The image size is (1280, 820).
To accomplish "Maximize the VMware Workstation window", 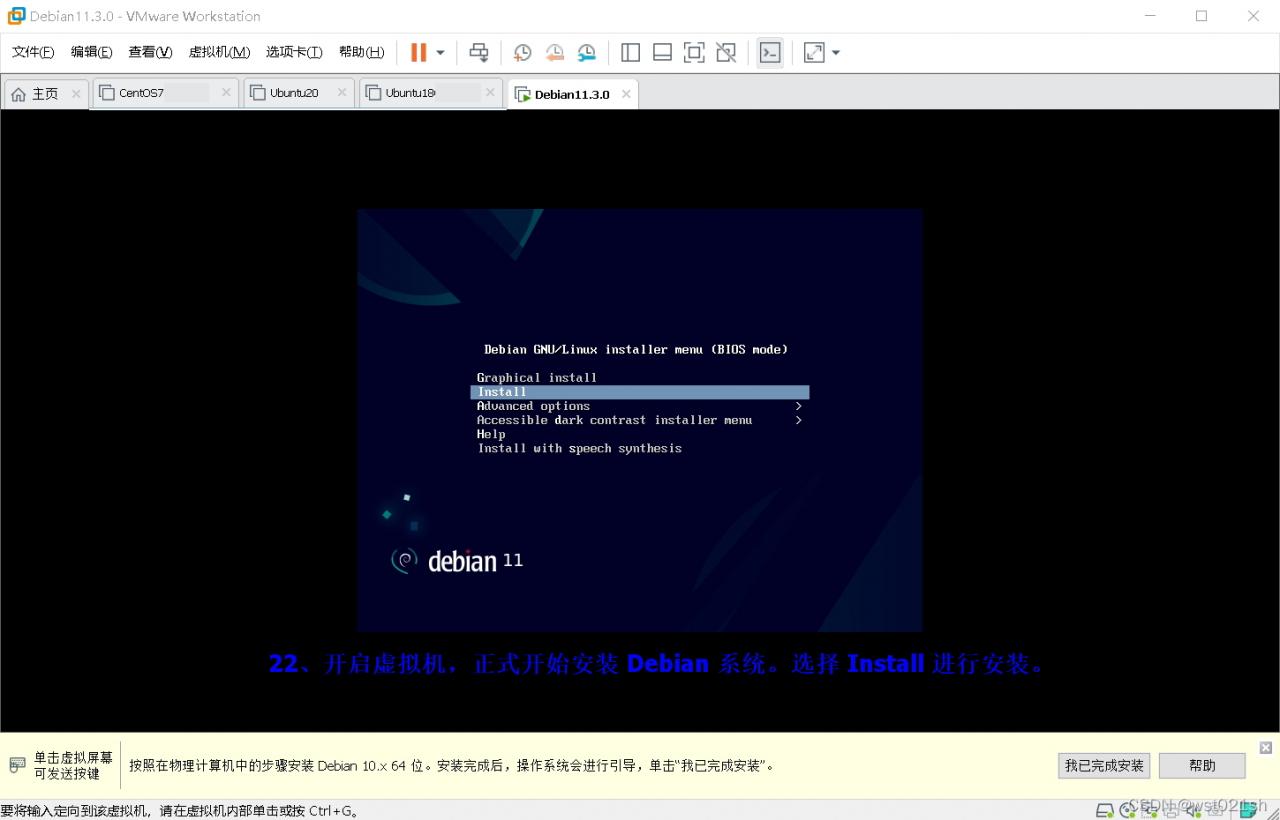I will tap(1201, 16).
